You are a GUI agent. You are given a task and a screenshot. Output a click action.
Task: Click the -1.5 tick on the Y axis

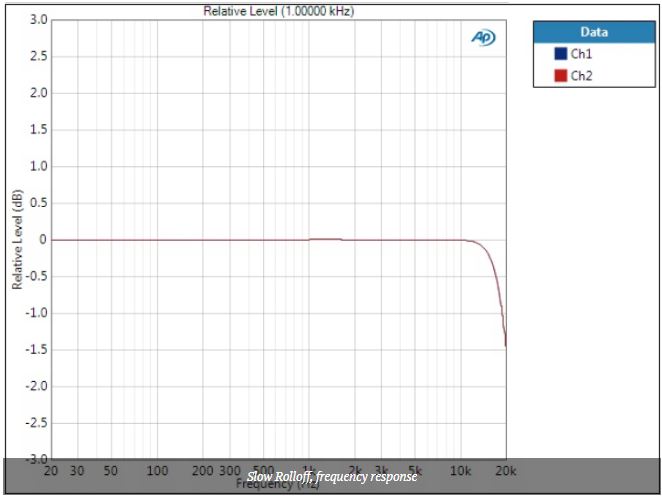36,349
